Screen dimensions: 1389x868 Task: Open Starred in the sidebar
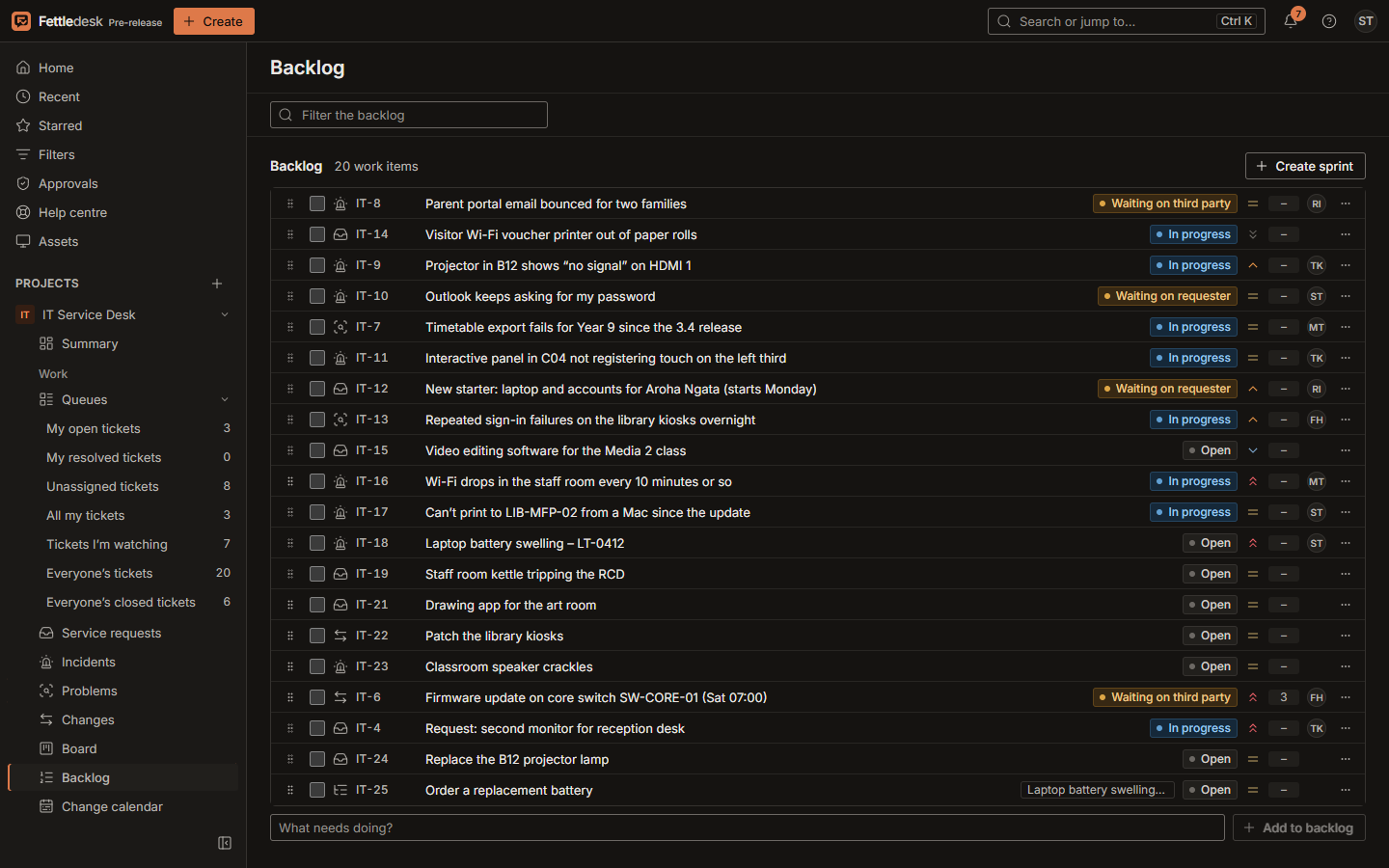coord(123,125)
